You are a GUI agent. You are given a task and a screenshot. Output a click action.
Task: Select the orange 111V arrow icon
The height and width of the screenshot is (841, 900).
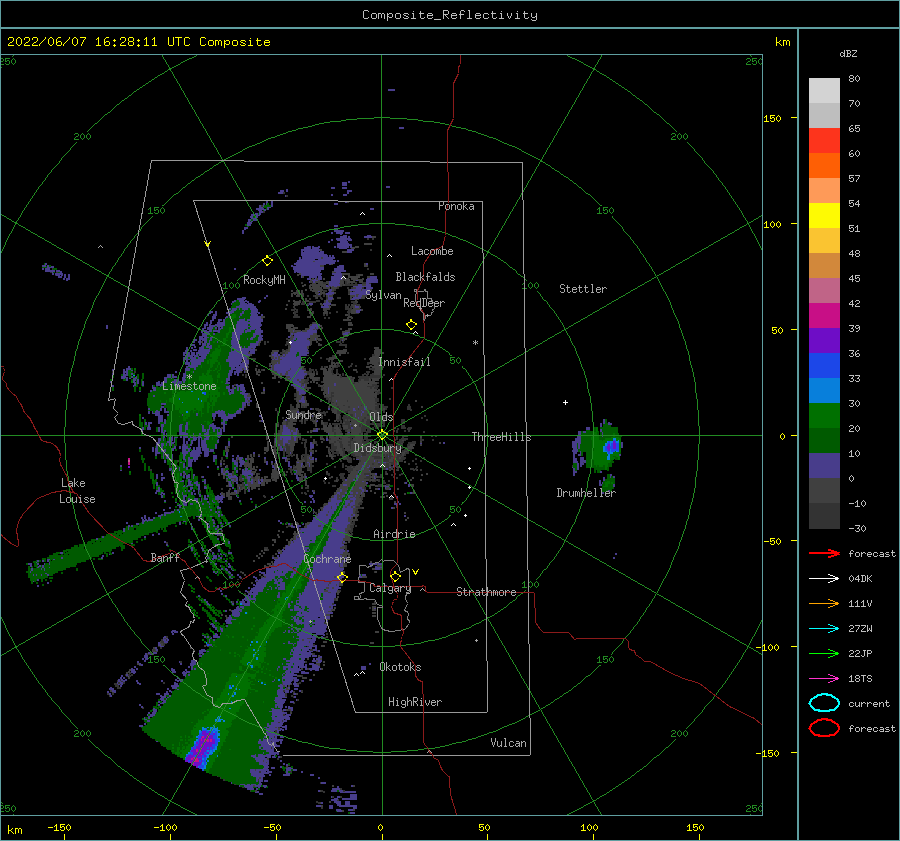point(824,603)
